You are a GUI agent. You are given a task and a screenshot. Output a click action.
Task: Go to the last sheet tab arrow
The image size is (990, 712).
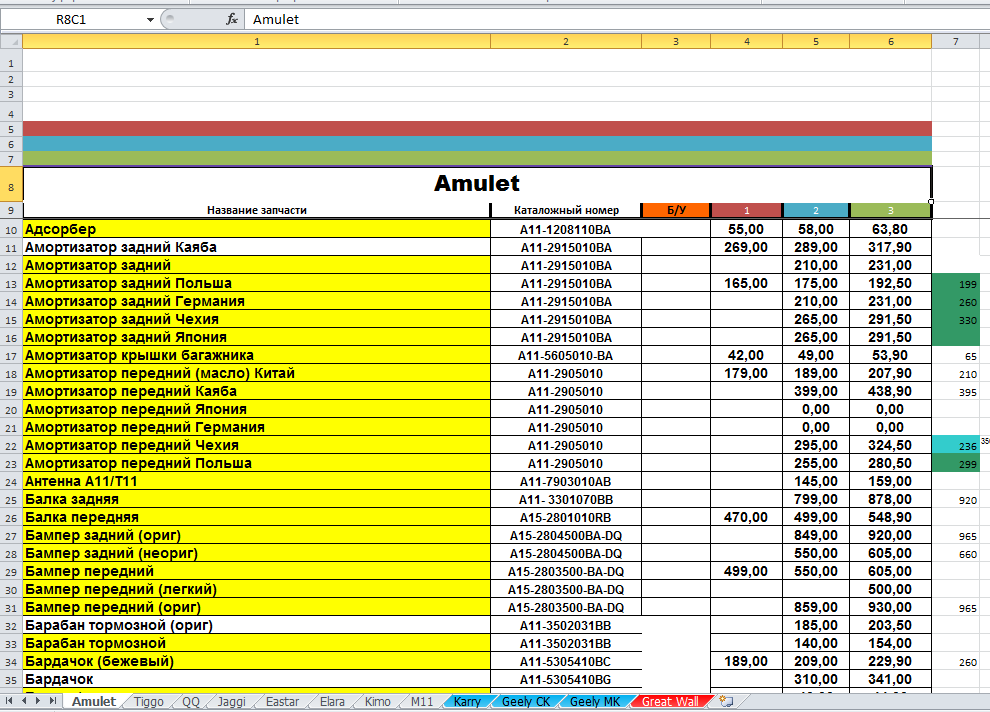[x=52, y=701]
